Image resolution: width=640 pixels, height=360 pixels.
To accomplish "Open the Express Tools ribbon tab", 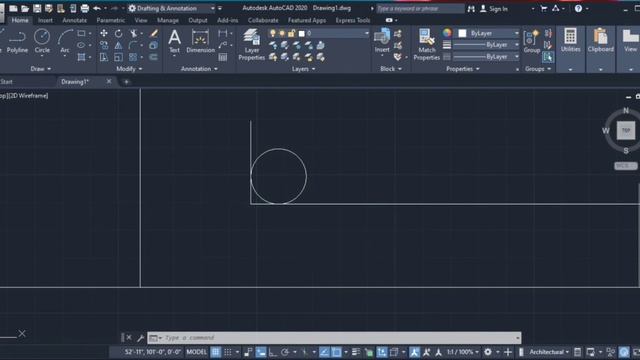I will click(353, 20).
